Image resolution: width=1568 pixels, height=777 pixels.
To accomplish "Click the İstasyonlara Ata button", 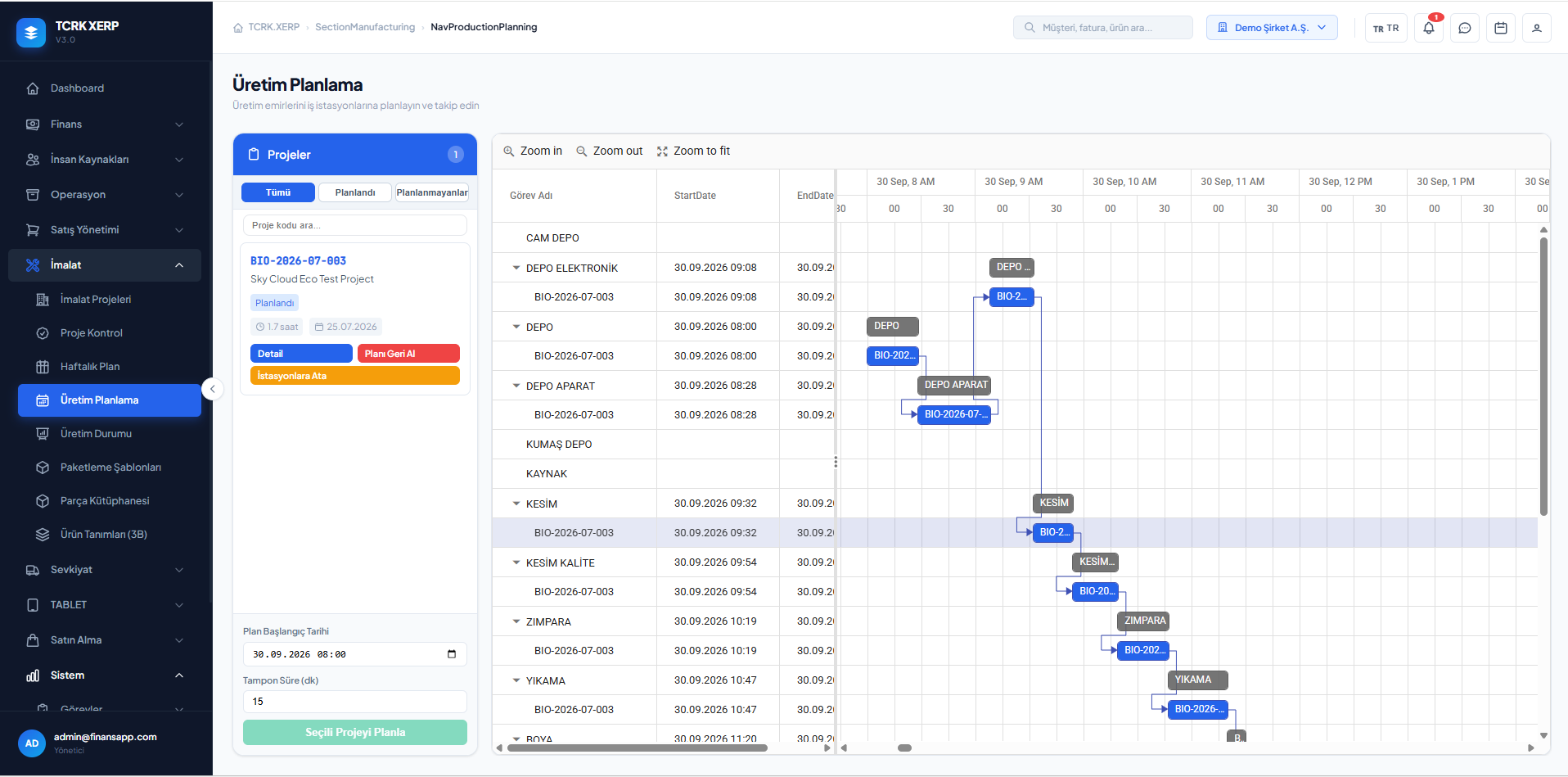I will coord(355,376).
